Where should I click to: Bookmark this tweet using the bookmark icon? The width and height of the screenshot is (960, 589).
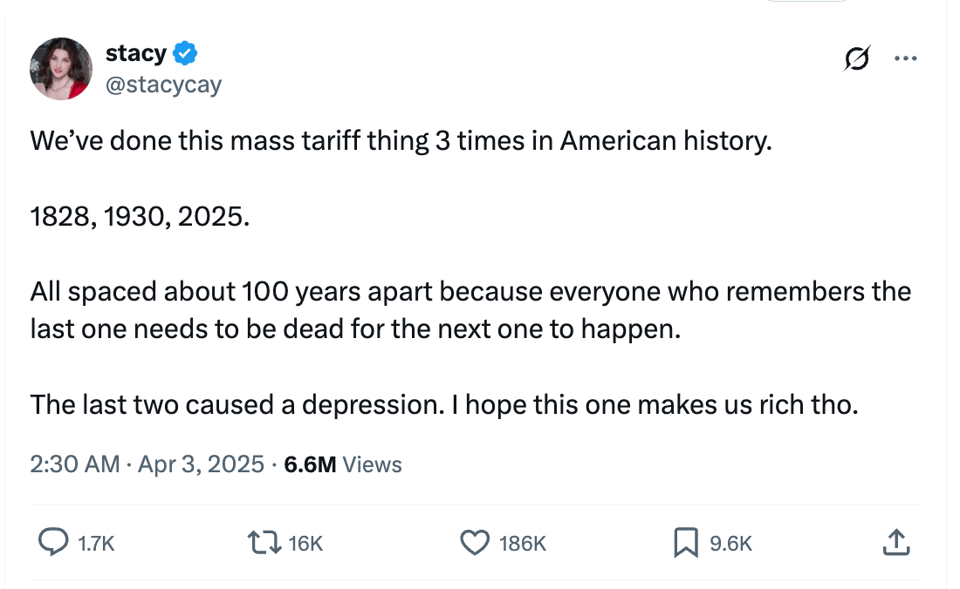685,543
